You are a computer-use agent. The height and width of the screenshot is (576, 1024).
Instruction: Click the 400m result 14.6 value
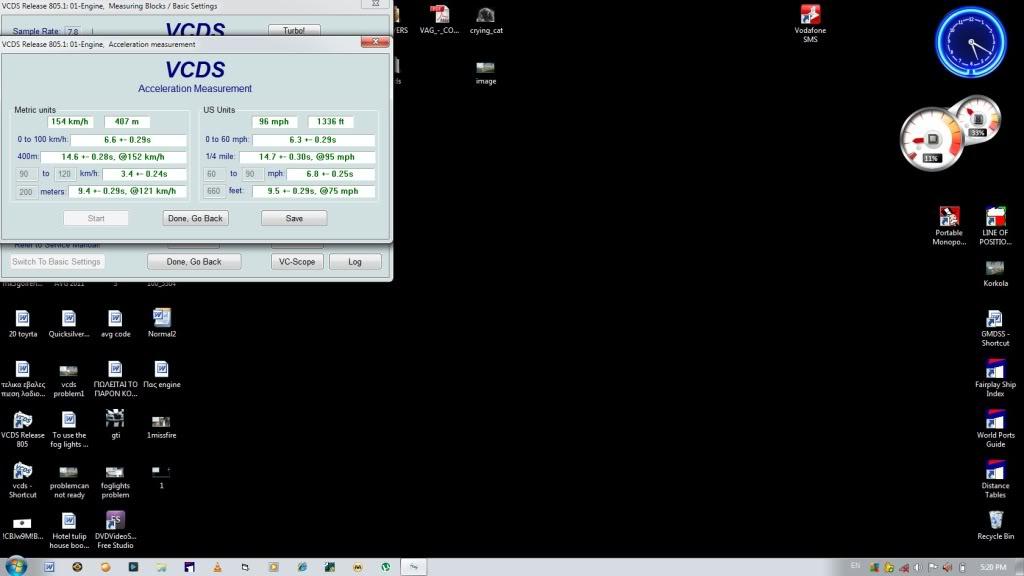tap(113, 157)
